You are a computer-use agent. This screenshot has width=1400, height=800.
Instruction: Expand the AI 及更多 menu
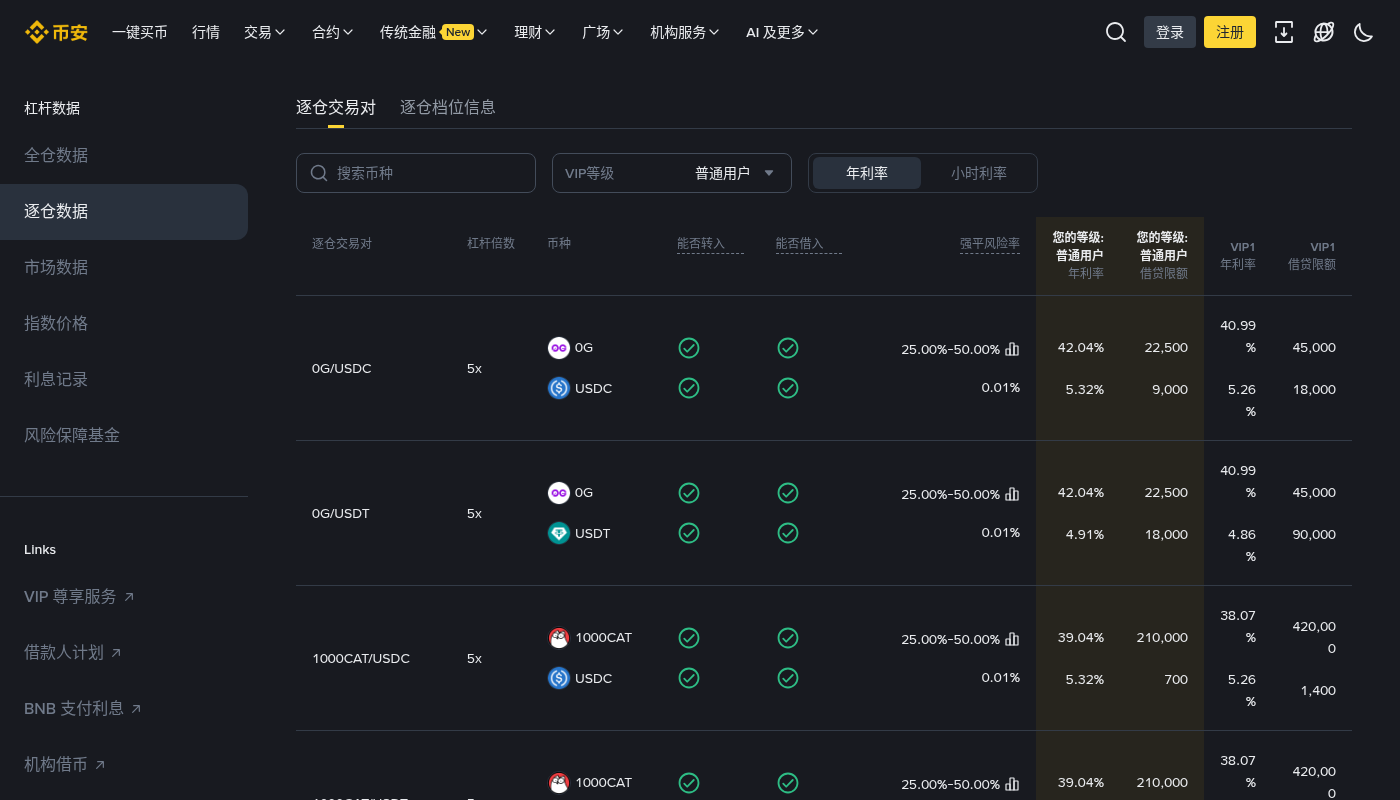click(x=782, y=32)
